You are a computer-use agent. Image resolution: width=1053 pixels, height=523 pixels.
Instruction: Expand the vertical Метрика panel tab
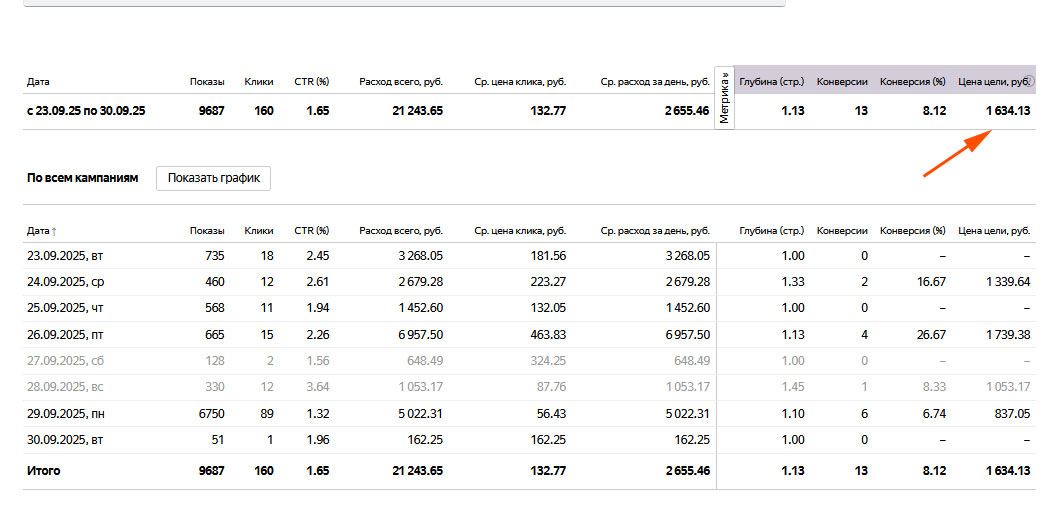coord(725,98)
